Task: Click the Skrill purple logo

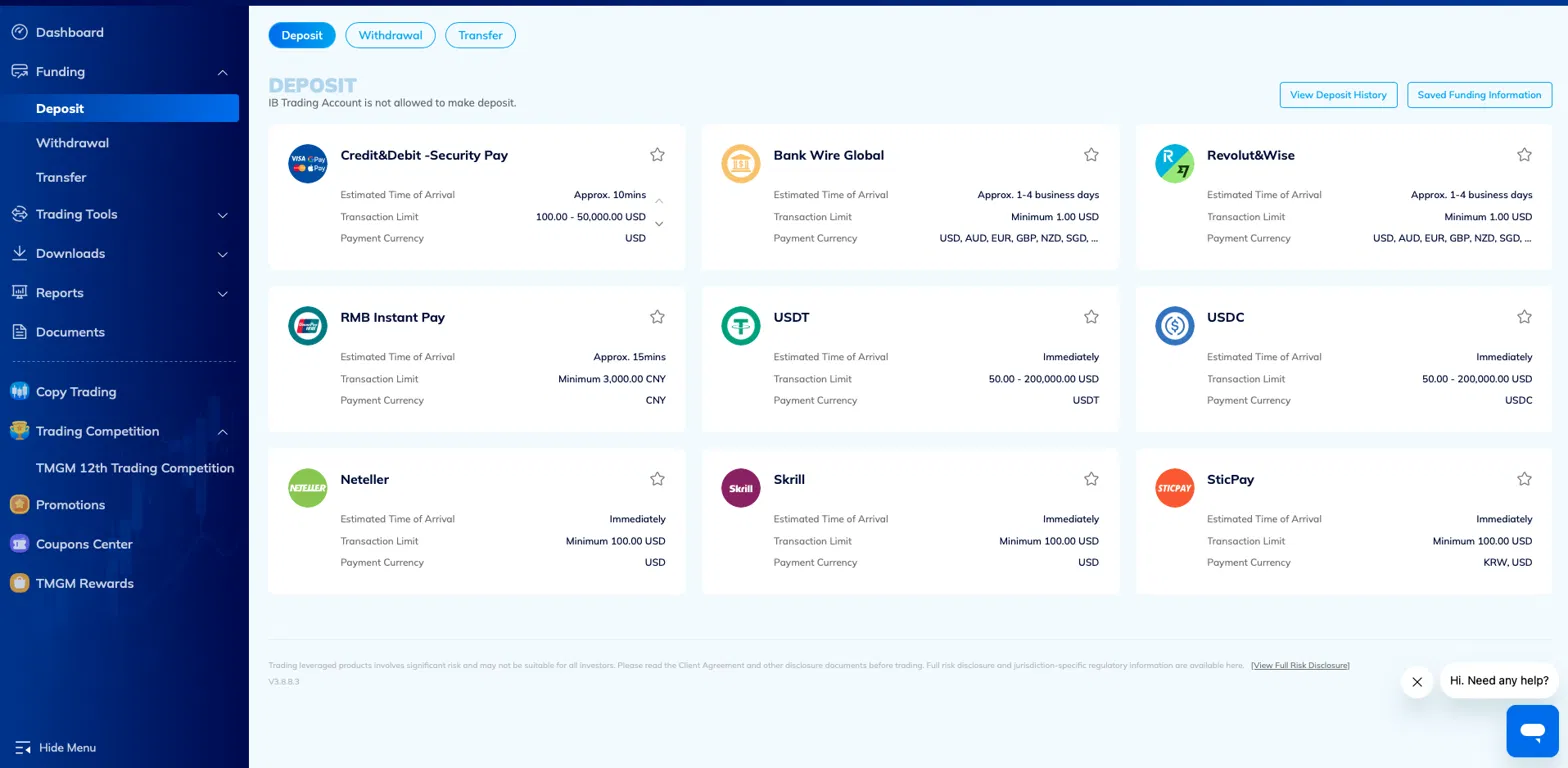Action: (741, 488)
